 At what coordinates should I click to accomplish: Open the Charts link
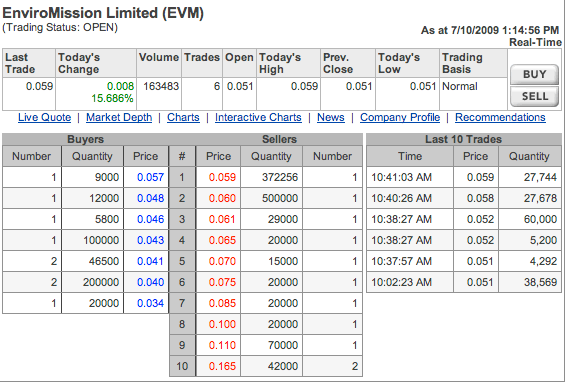click(183, 117)
